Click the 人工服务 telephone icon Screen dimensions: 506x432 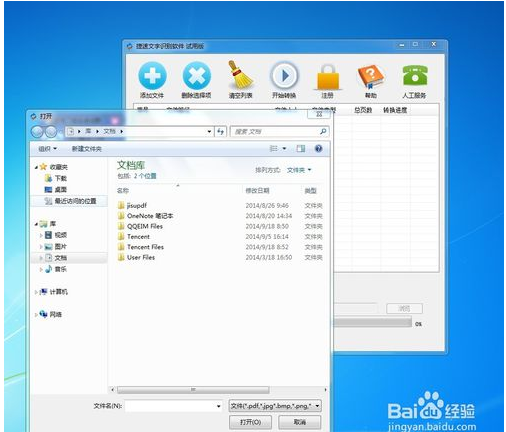[x=414, y=76]
